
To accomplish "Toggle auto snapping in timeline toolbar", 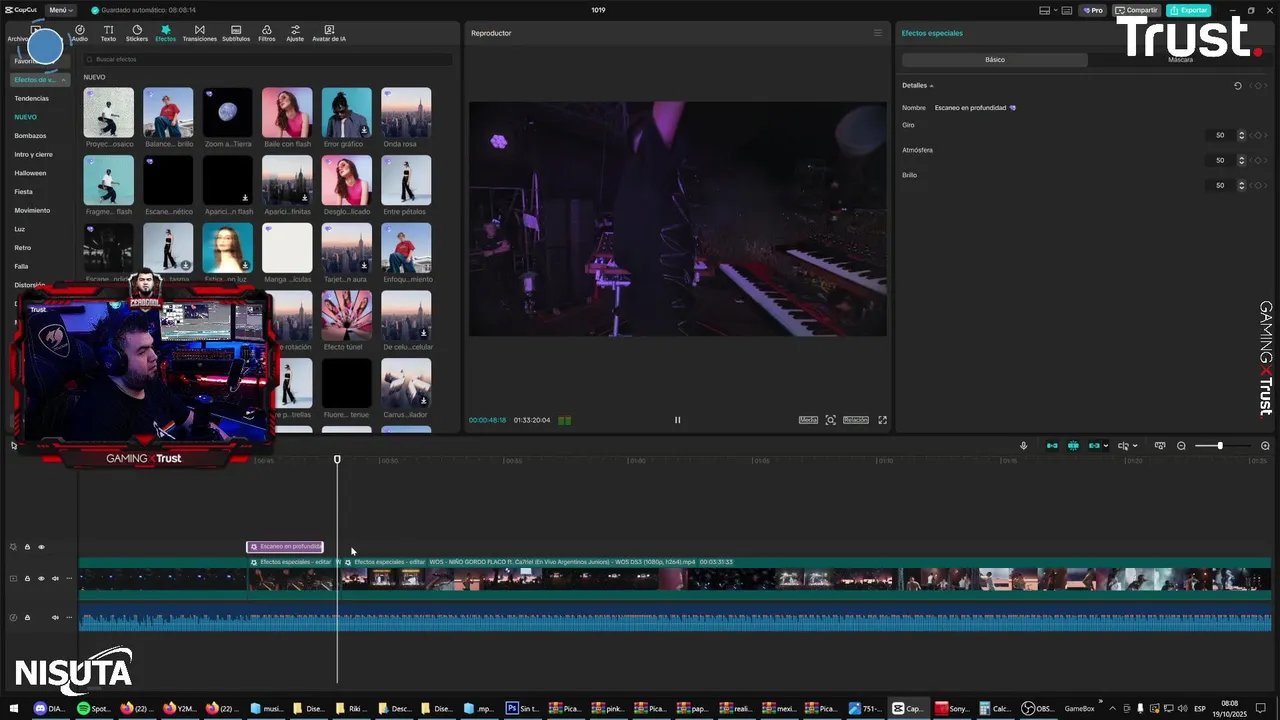I will [1073, 446].
